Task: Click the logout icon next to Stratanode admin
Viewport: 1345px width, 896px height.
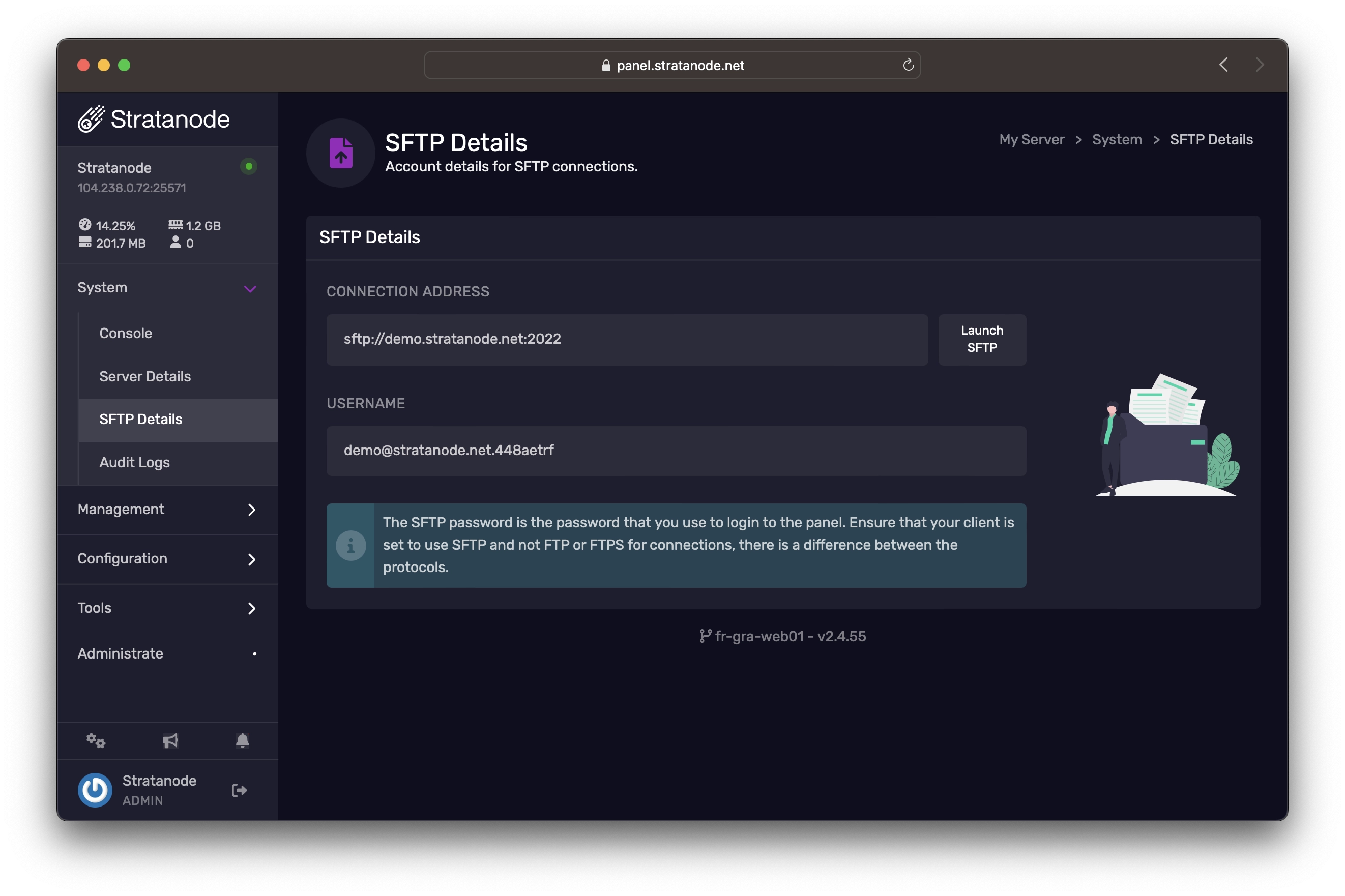Action: pos(239,790)
